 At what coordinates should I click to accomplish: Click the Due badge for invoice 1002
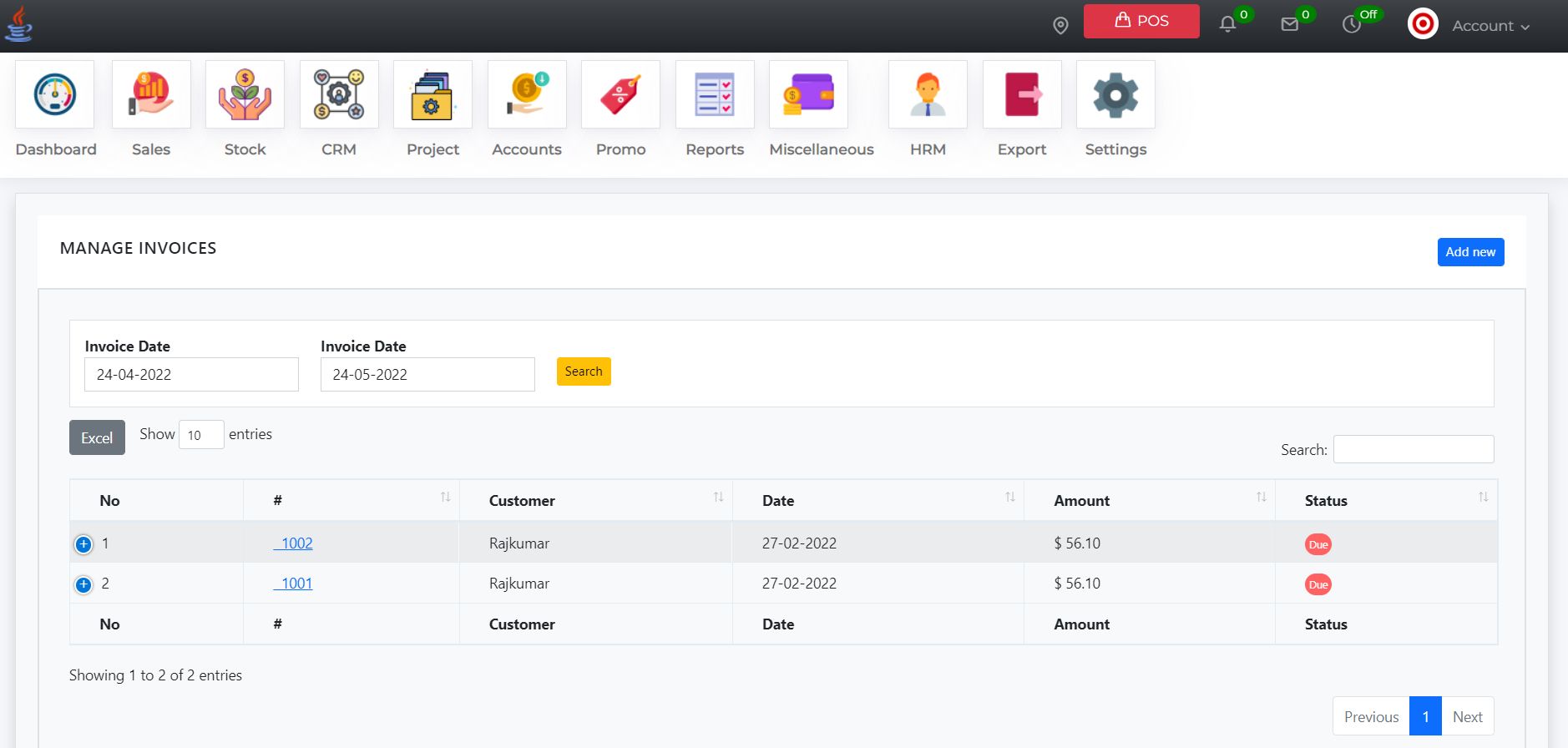pos(1318,544)
